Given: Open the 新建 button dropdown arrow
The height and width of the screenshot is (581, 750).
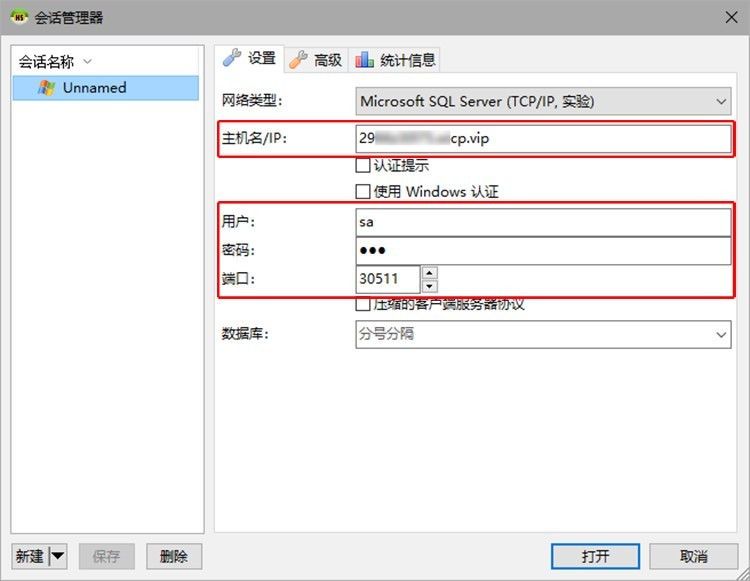Looking at the screenshot, I should click(58, 556).
